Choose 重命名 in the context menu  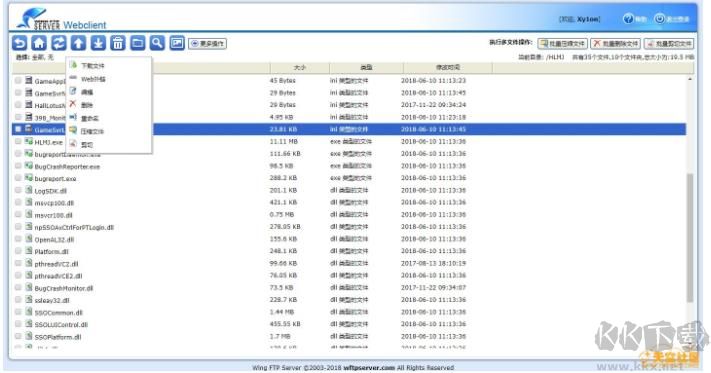click(x=89, y=118)
